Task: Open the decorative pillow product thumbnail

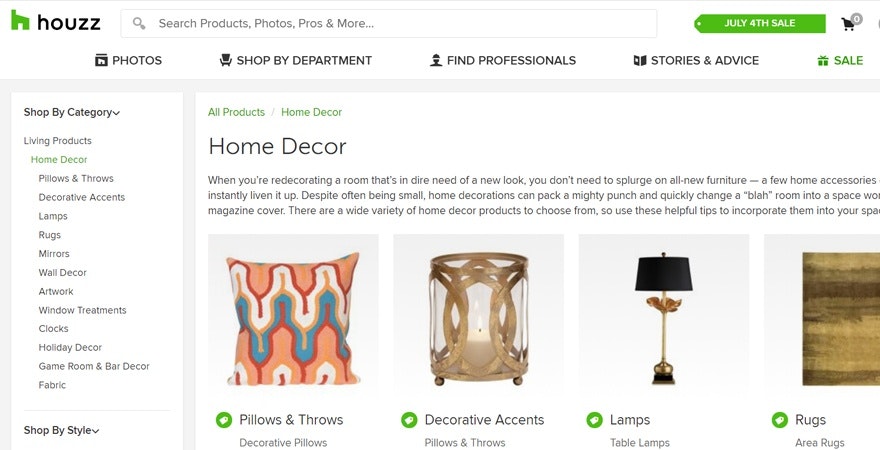Action: click(x=293, y=318)
